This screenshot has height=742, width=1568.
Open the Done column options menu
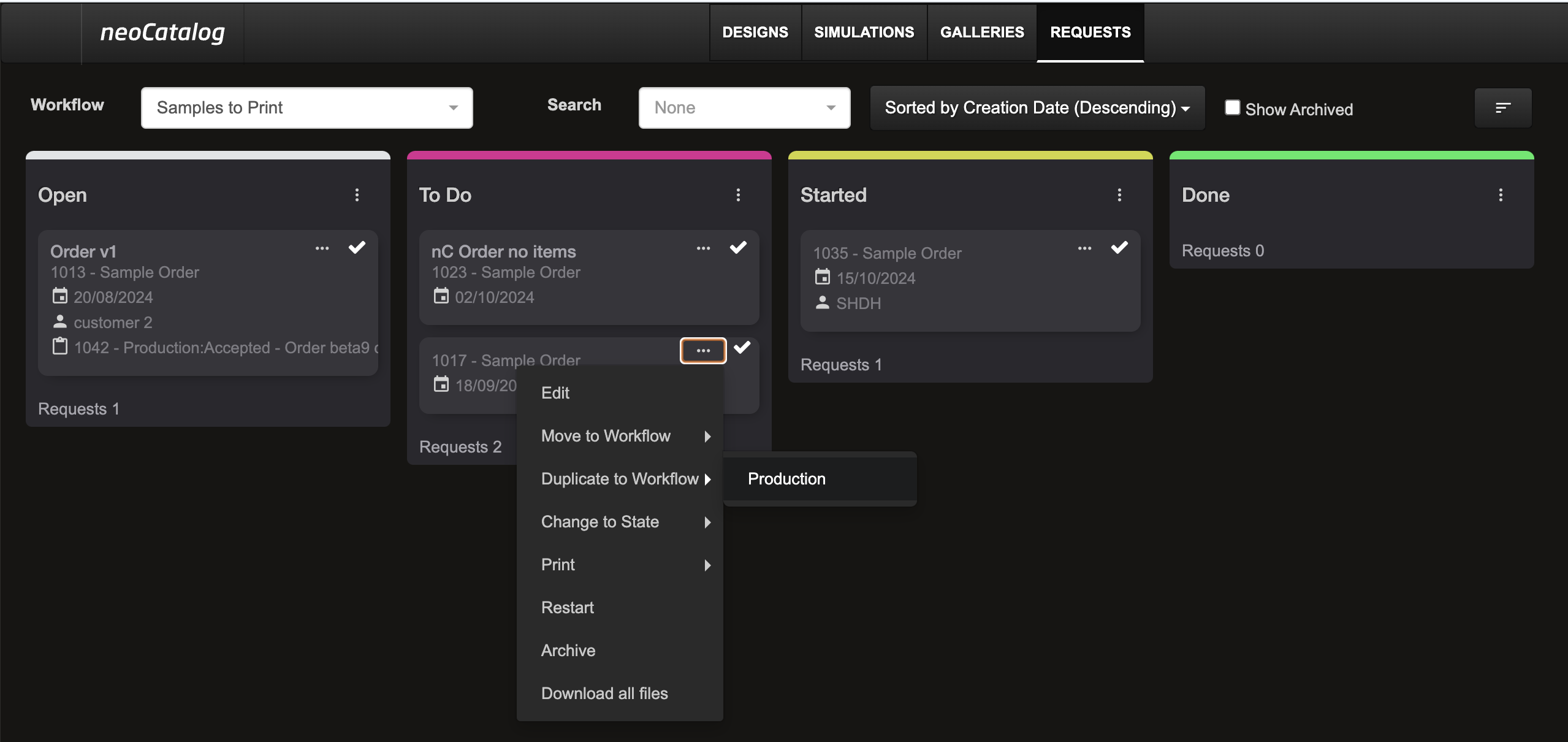(x=1501, y=195)
